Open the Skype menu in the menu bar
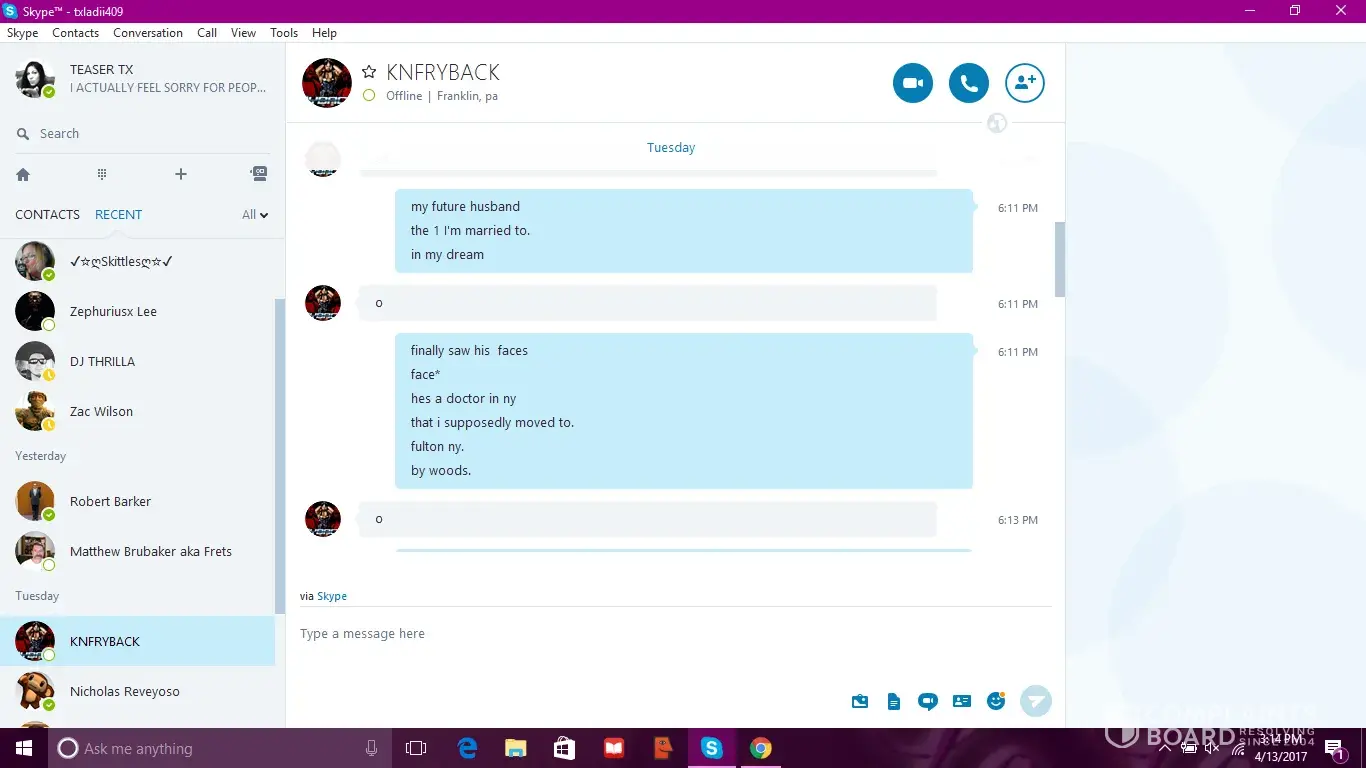The width and height of the screenshot is (1366, 768). [22, 33]
